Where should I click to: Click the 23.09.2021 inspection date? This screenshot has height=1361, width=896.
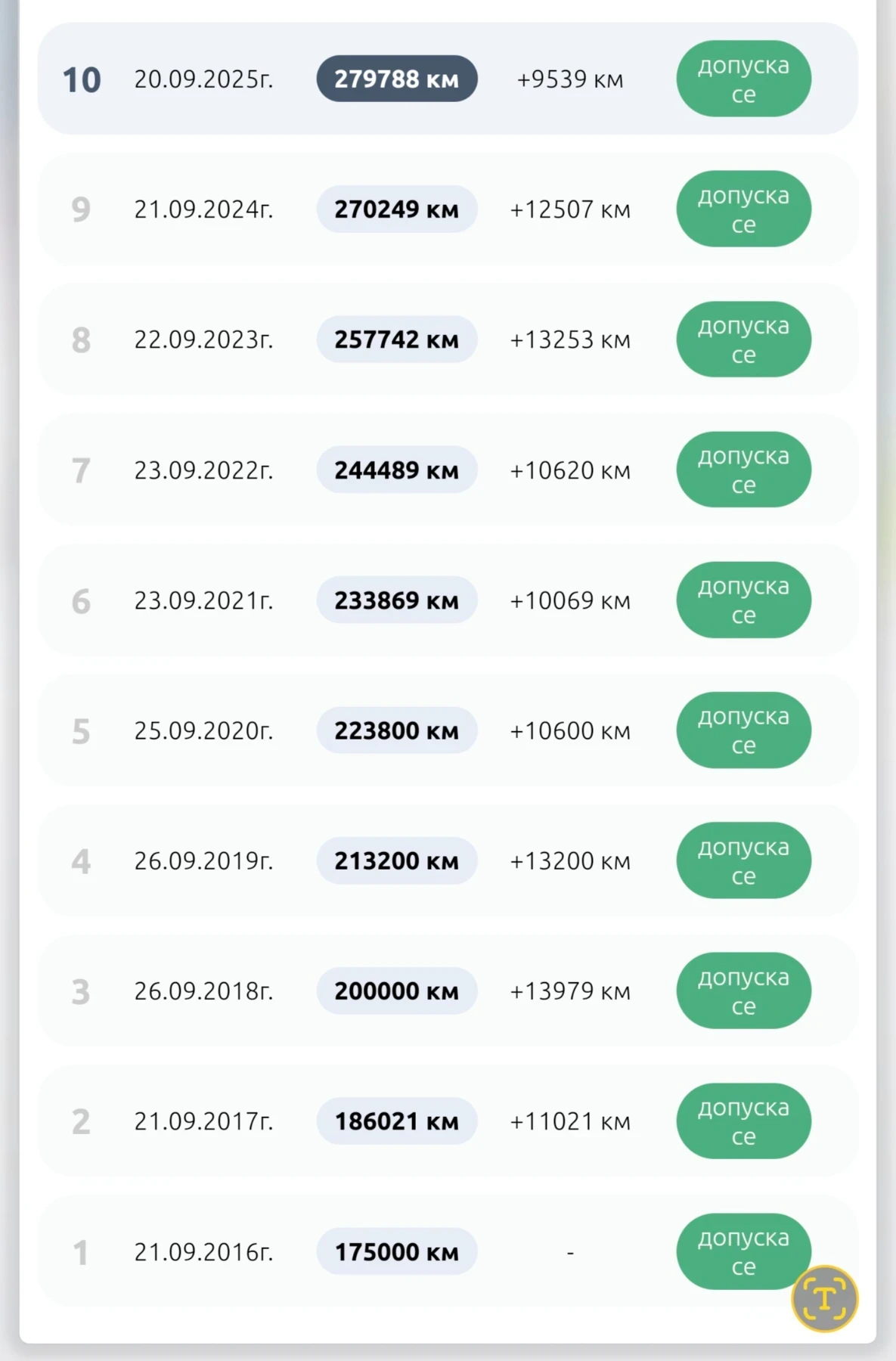point(203,600)
